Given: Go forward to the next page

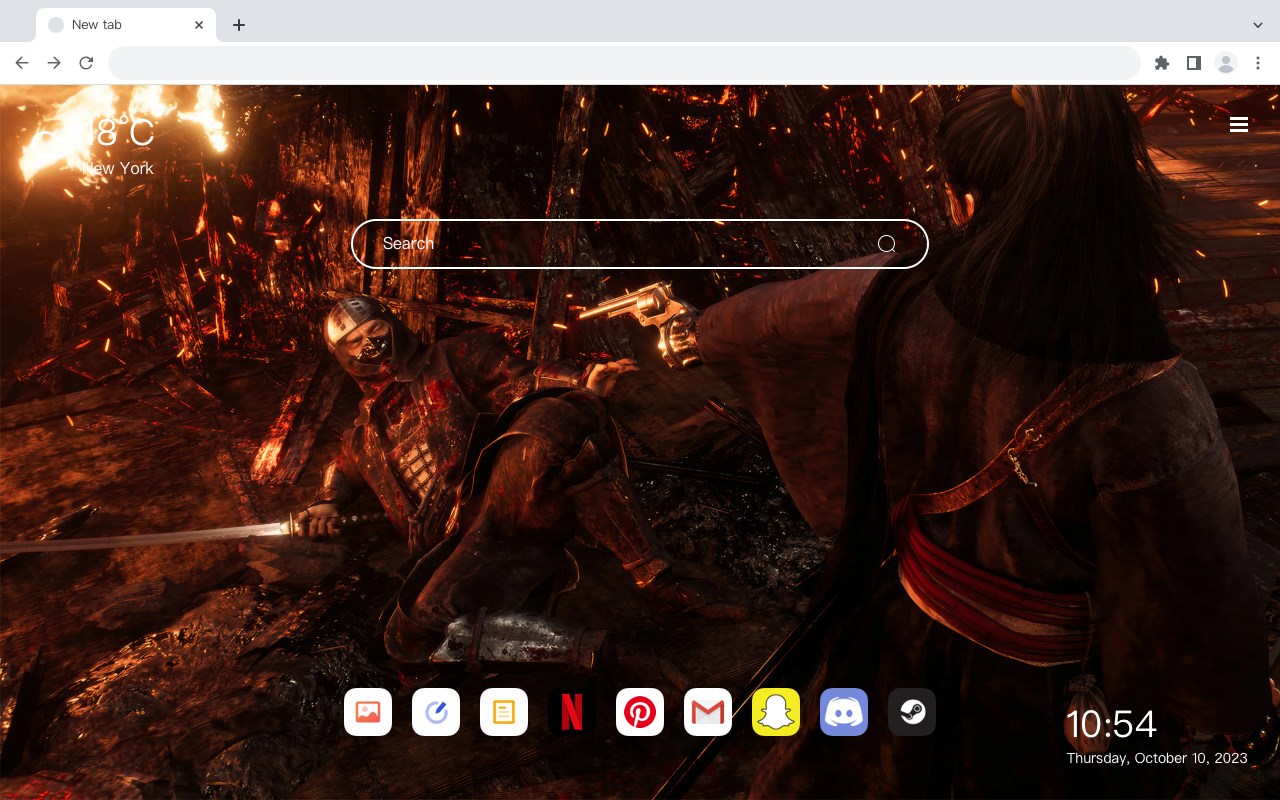Looking at the screenshot, I should coord(54,63).
